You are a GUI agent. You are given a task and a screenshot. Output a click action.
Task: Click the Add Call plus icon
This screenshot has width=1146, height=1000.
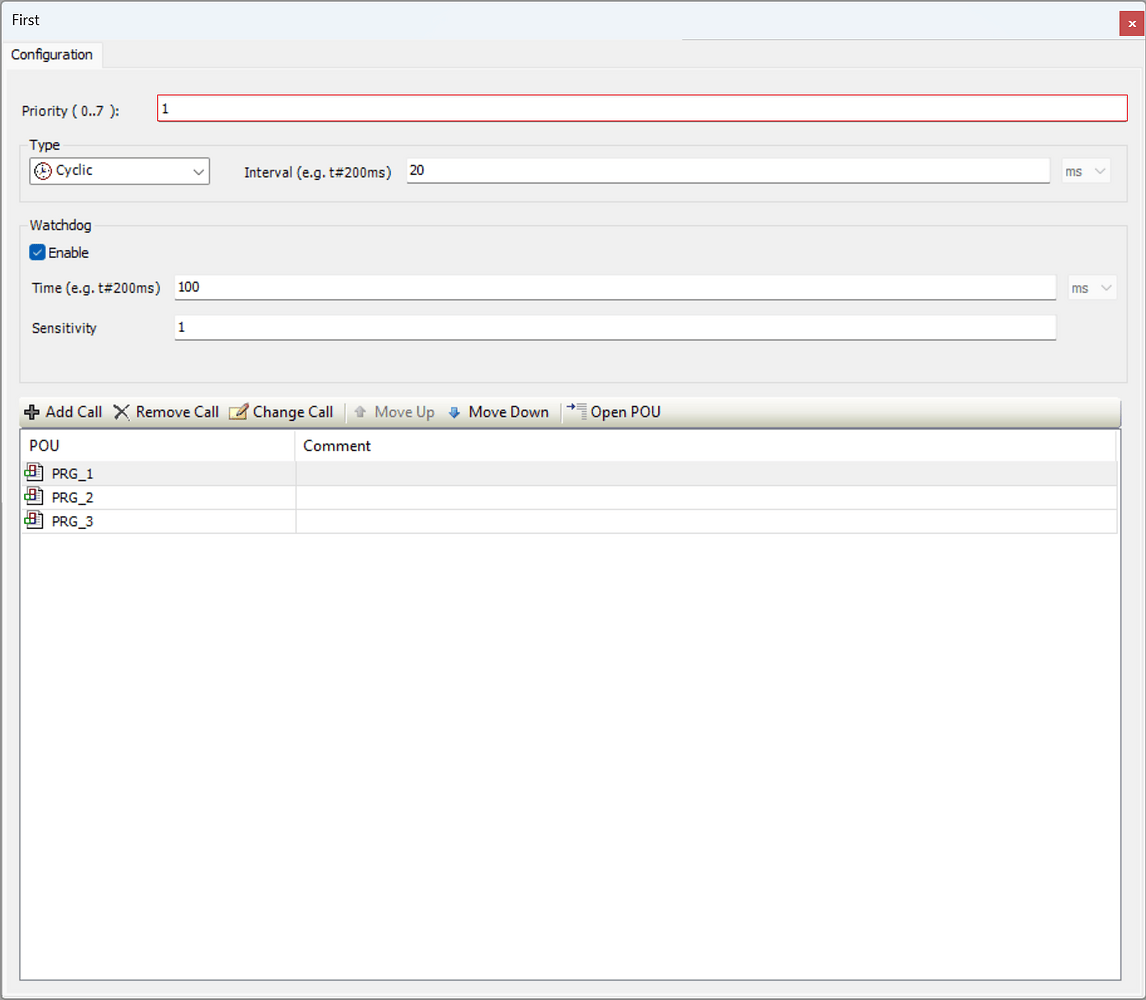(32, 411)
